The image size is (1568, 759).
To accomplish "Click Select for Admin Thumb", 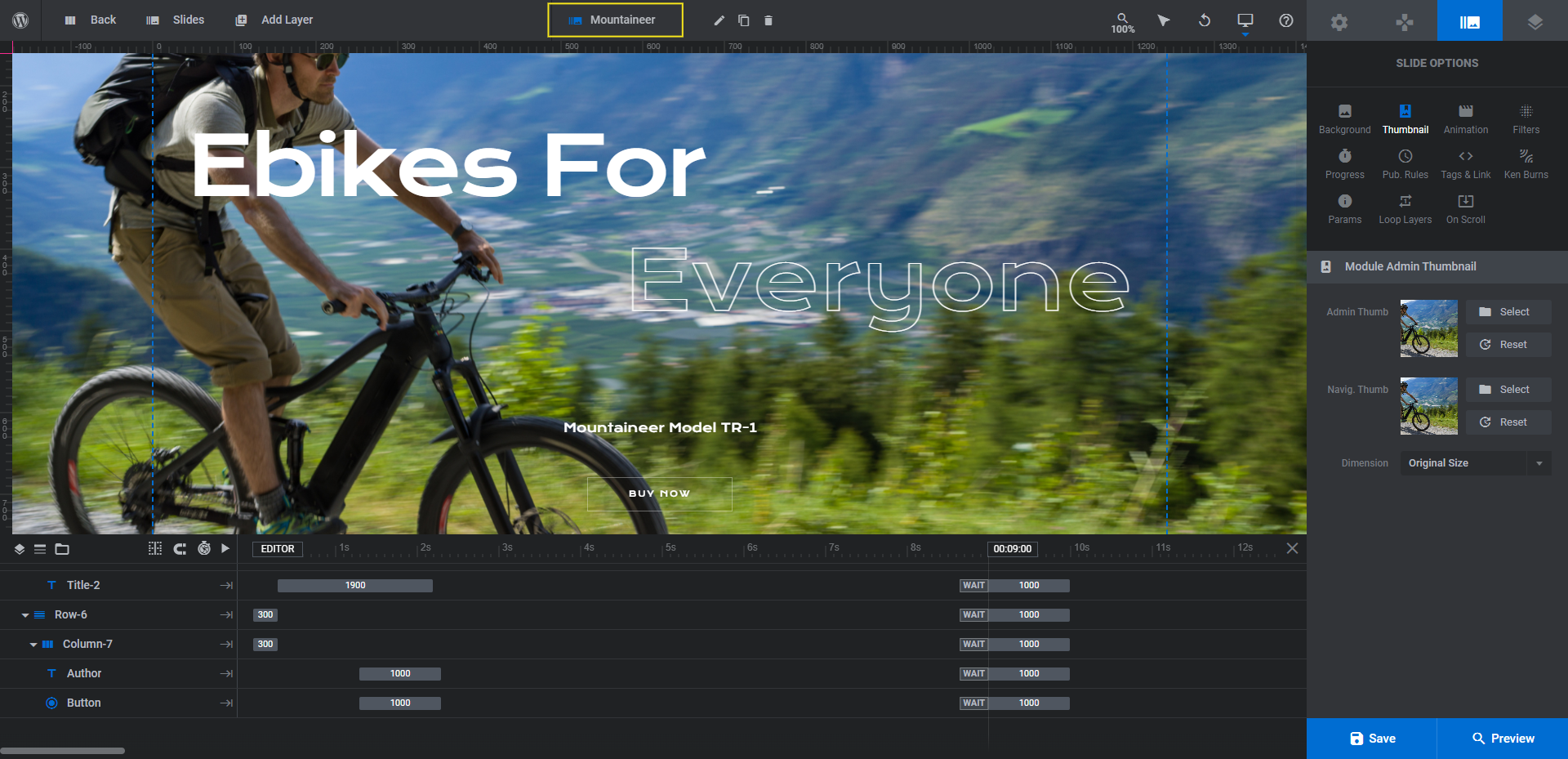I will point(1508,312).
